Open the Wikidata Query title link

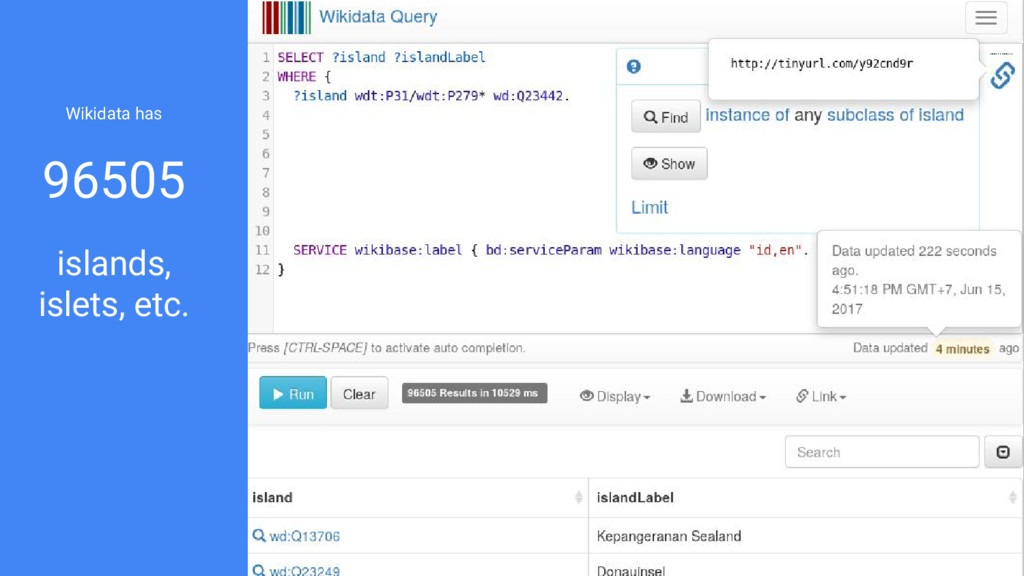click(x=377, y=17)
